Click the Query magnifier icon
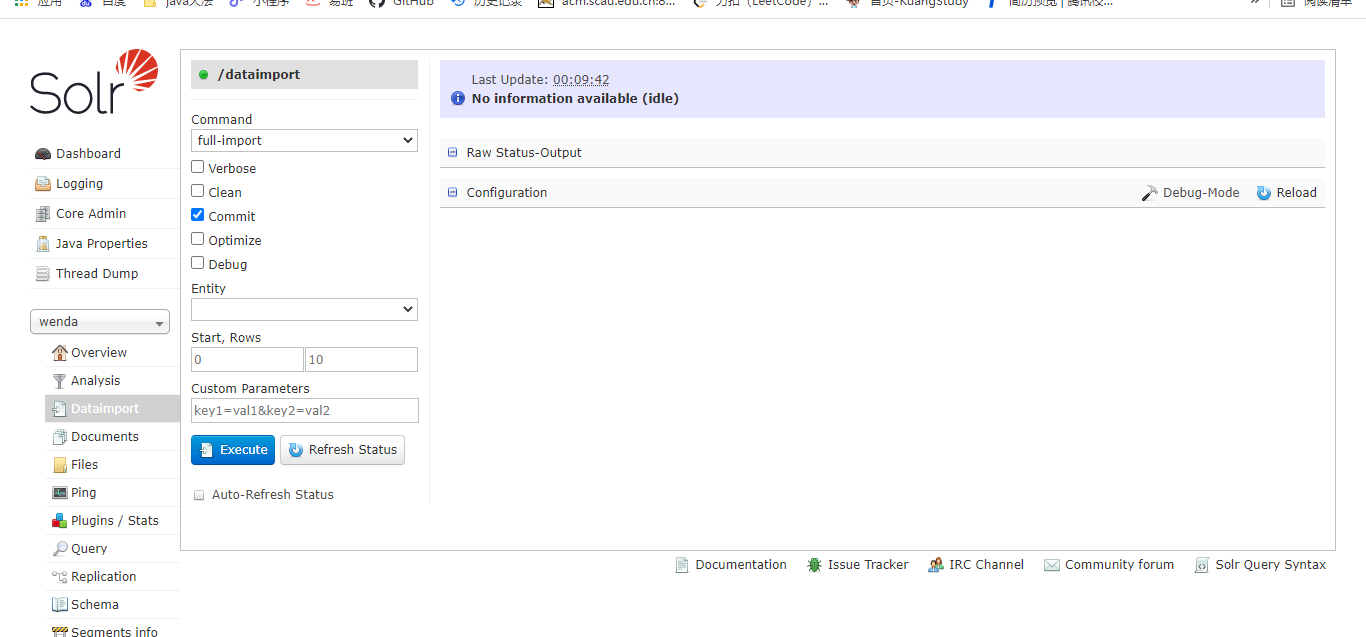This screenshot has height=637, width=1366. click(x=60, y=549)
